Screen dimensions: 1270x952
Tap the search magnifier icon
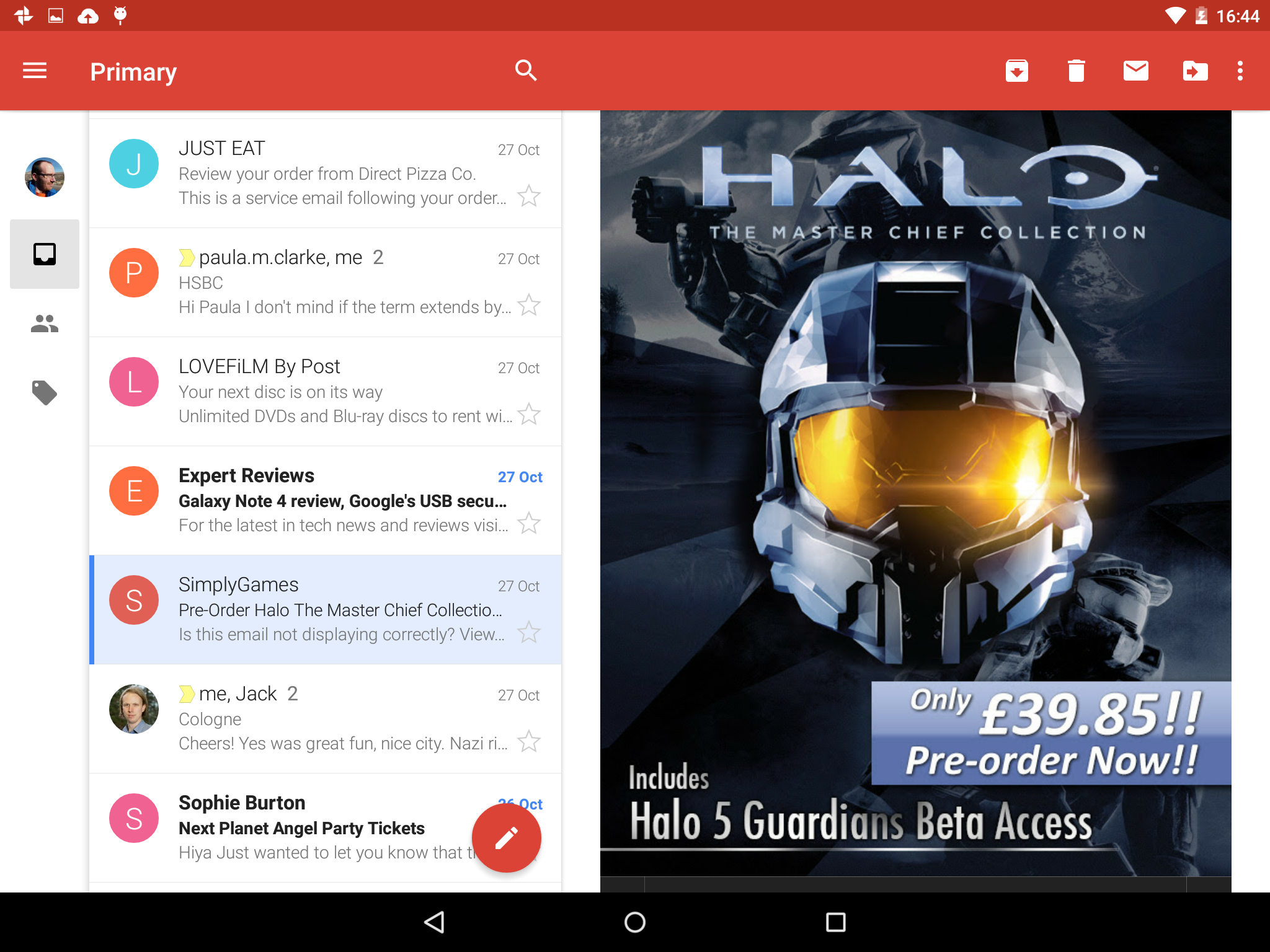click(526, 71)
